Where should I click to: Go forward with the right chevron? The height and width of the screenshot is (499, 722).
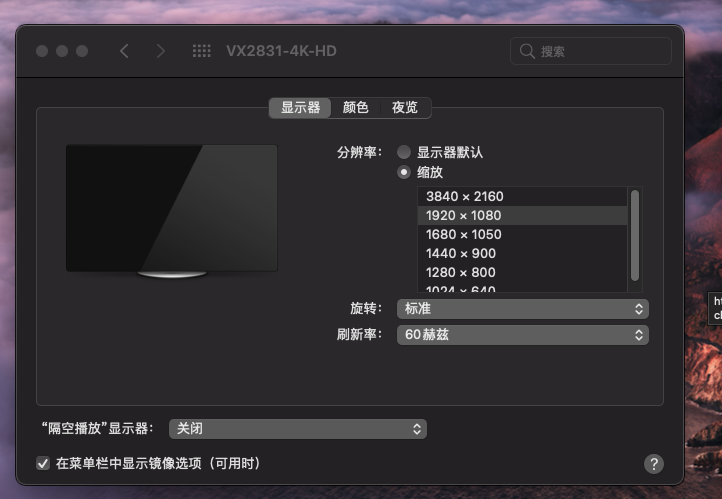[160, 51]
